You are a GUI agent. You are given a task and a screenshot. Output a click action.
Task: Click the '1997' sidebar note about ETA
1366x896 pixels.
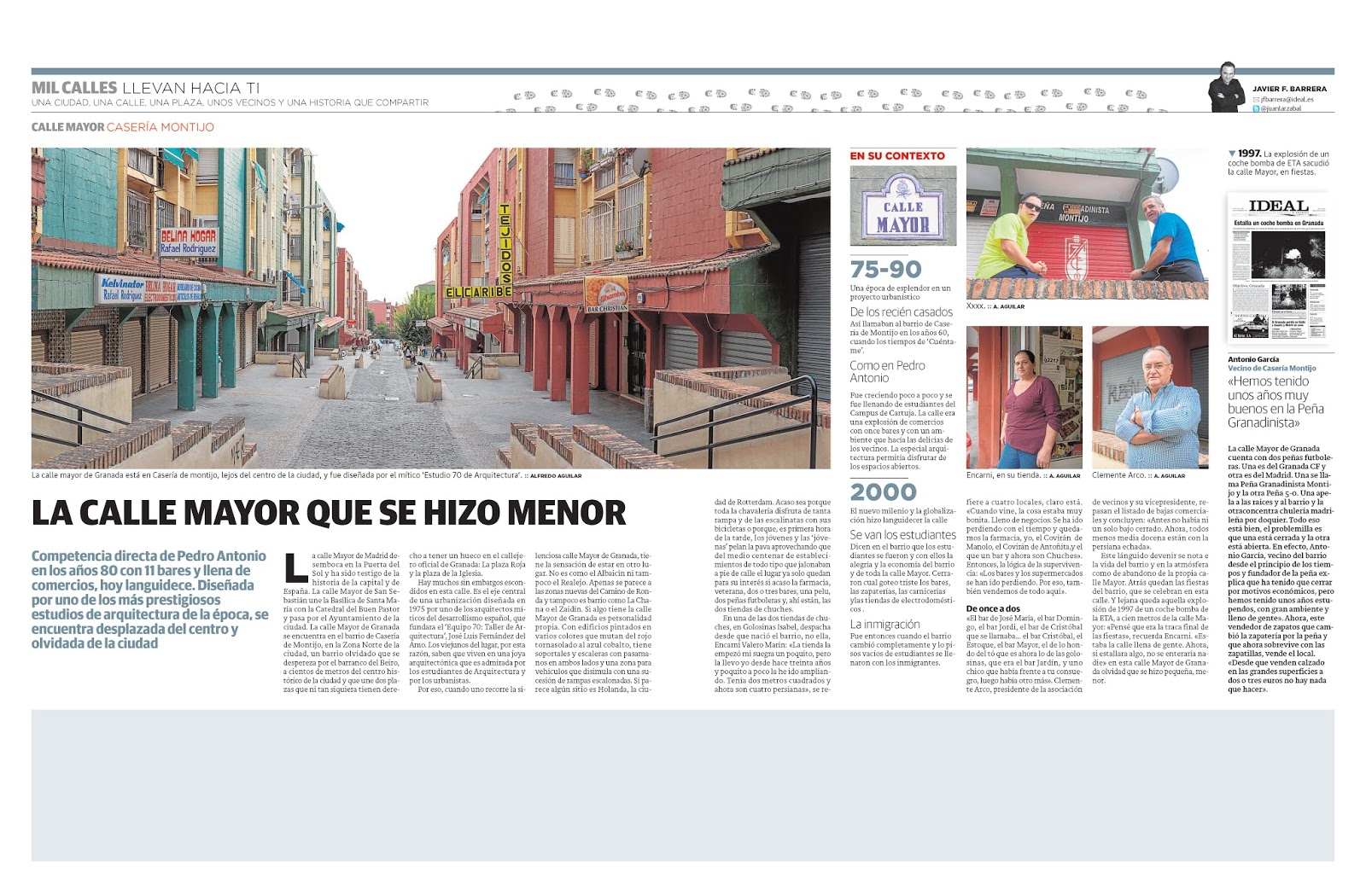tap(1278, 163)
